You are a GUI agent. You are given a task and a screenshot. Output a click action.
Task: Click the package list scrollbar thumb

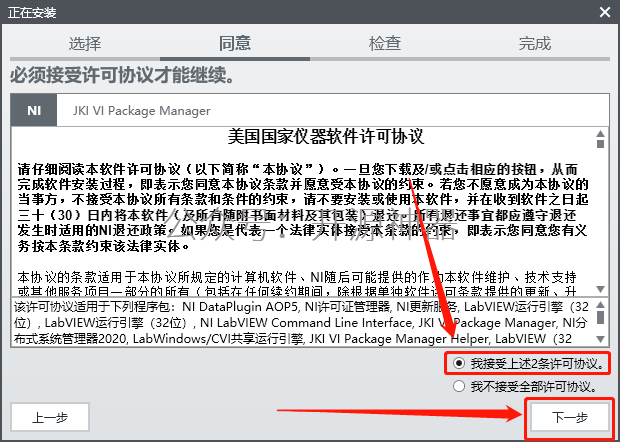coord(600,317)
